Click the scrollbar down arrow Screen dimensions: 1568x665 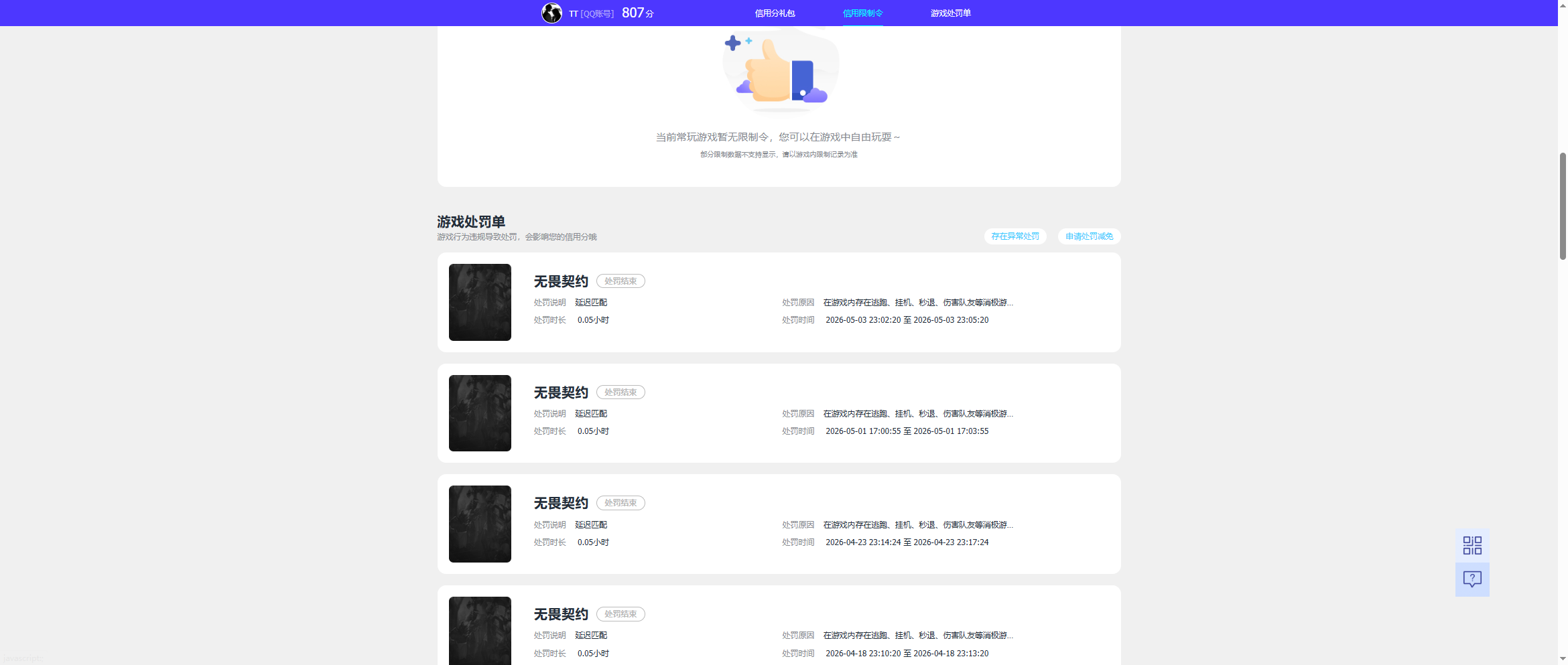point(1563,659)
